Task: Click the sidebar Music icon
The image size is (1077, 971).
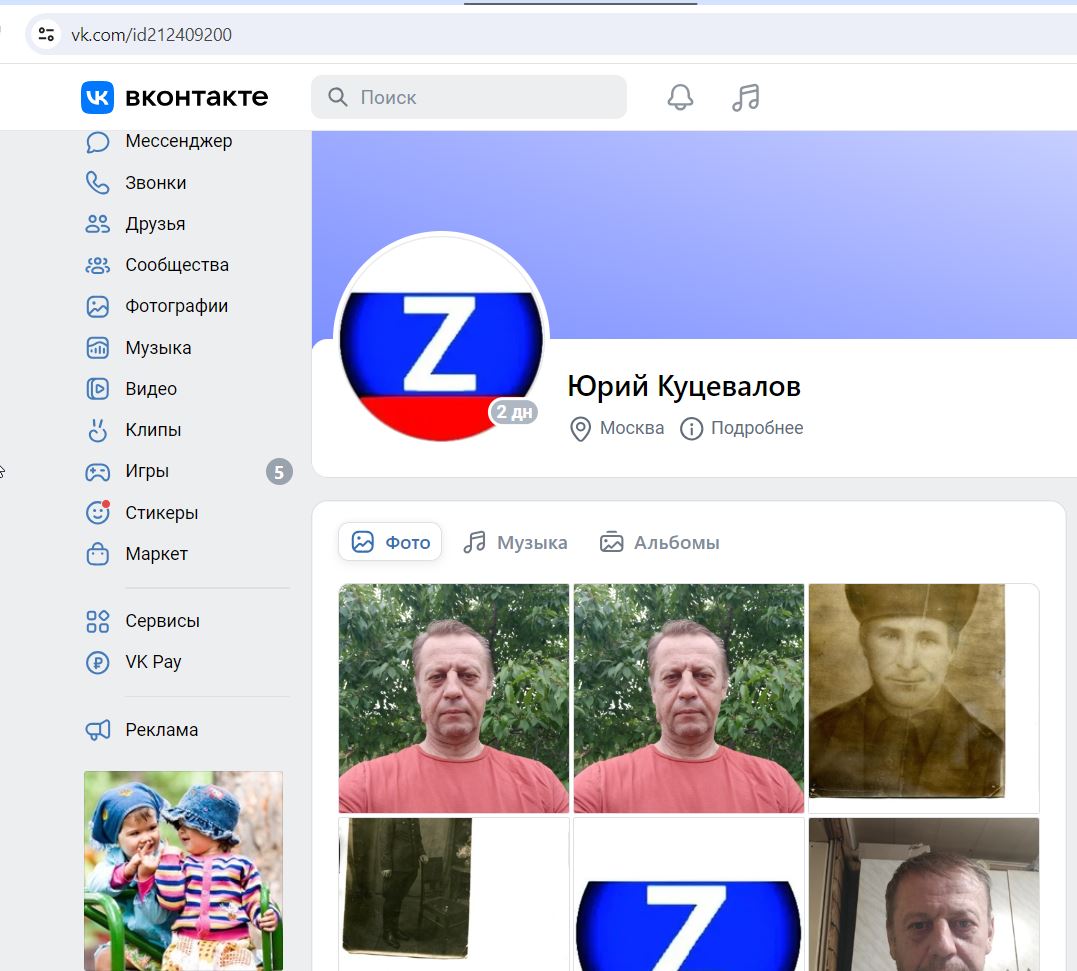Action: pos(98,348)
